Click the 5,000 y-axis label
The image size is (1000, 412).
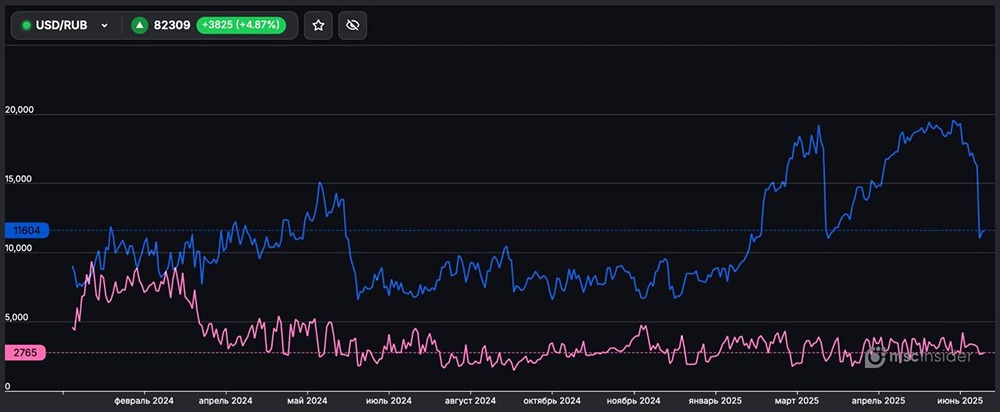[x=18, y=319]
